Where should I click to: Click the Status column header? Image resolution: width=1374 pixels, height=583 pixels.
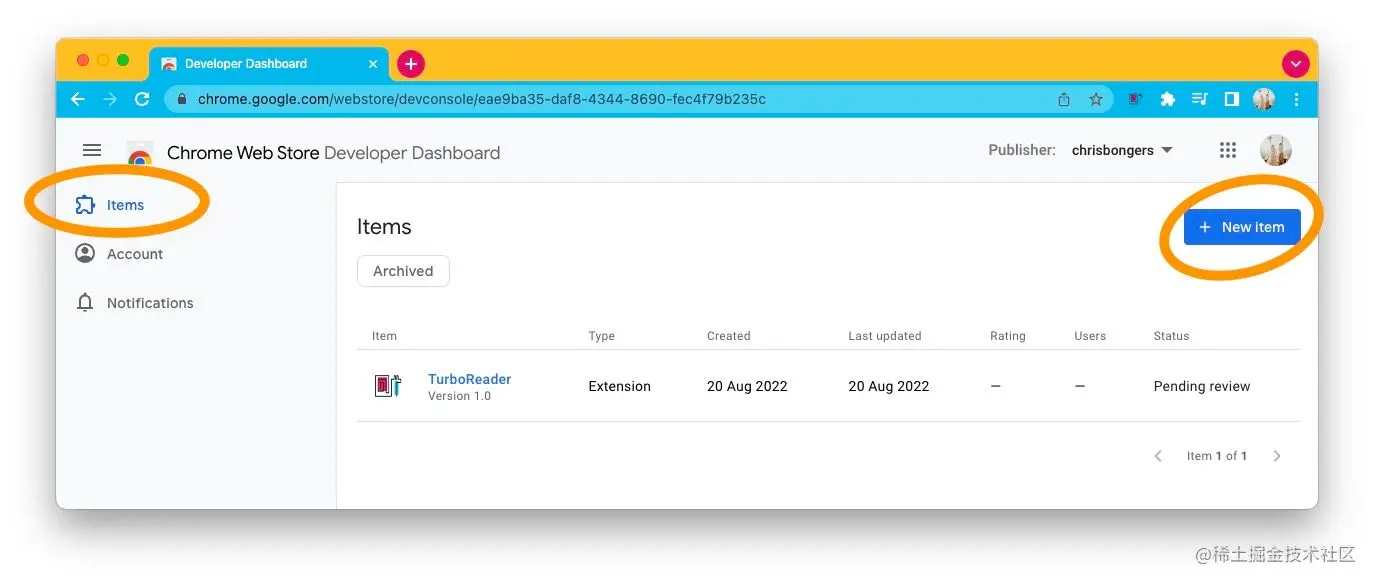tap(1171, 336)
